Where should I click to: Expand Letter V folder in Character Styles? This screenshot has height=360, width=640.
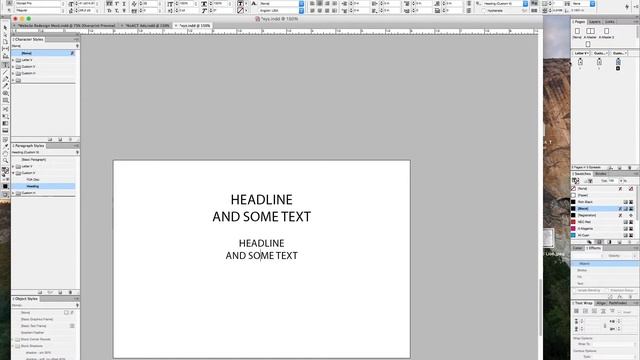click(x=13, y=60)
